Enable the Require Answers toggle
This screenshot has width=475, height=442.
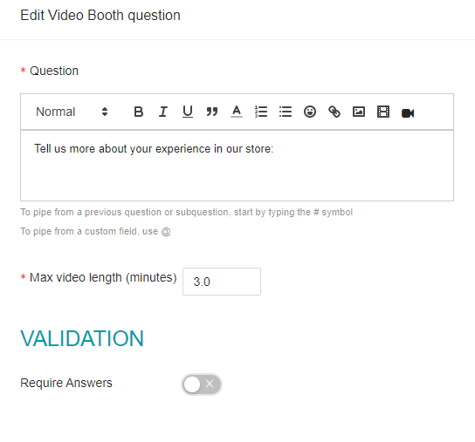202,384
